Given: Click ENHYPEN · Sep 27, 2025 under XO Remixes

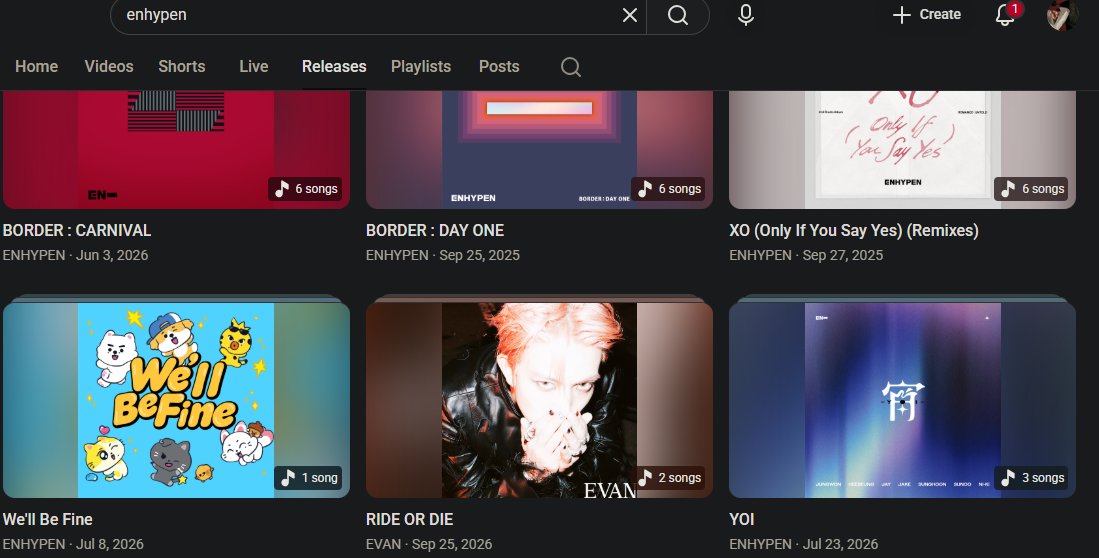Looking at the screenshot, I should coord(806,255).
